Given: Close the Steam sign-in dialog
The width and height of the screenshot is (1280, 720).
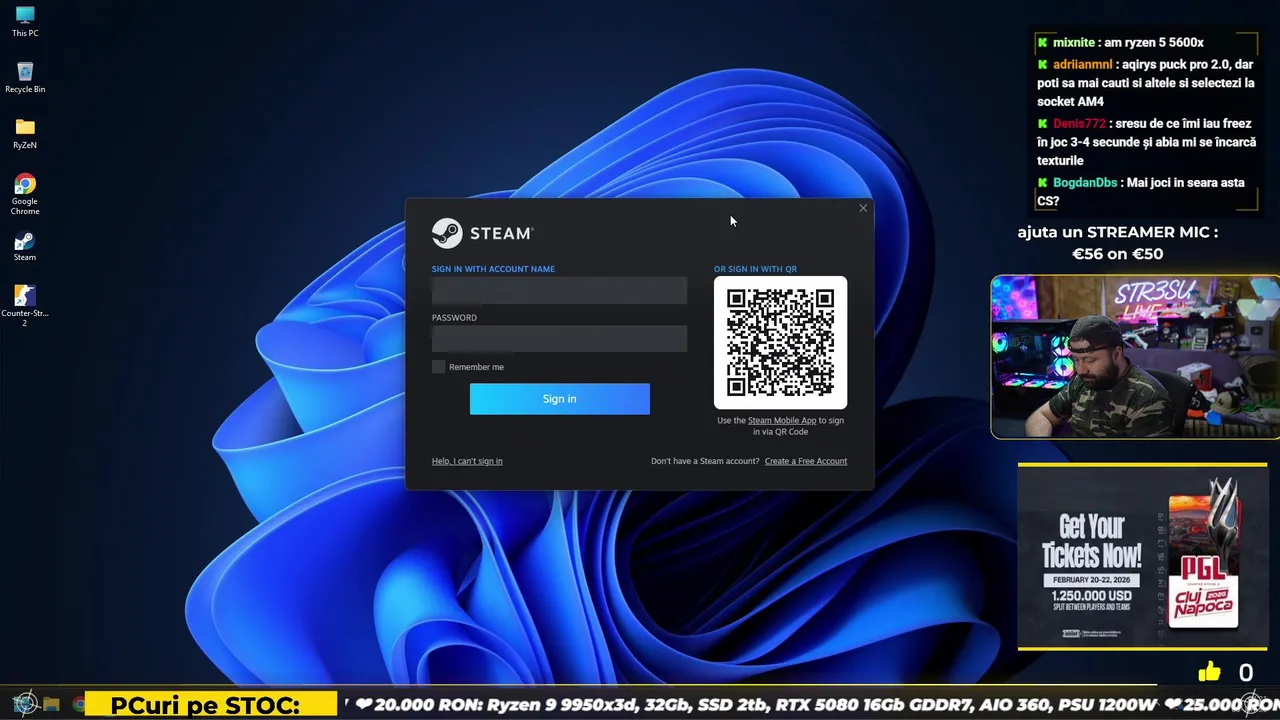Looking at the screenshot, I should tap(863, 208).
